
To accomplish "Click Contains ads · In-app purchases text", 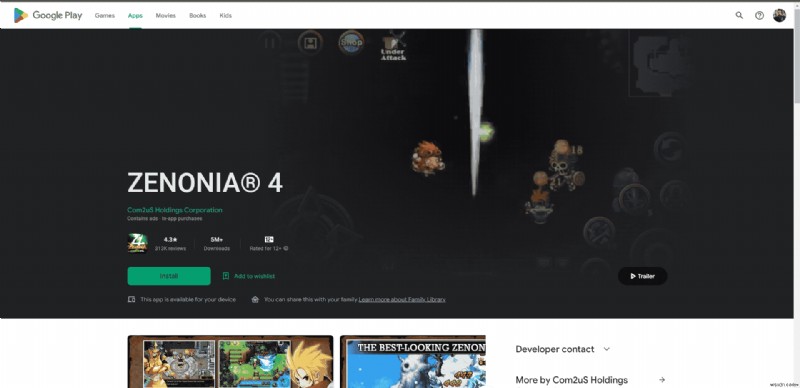I will pos(164,219).
